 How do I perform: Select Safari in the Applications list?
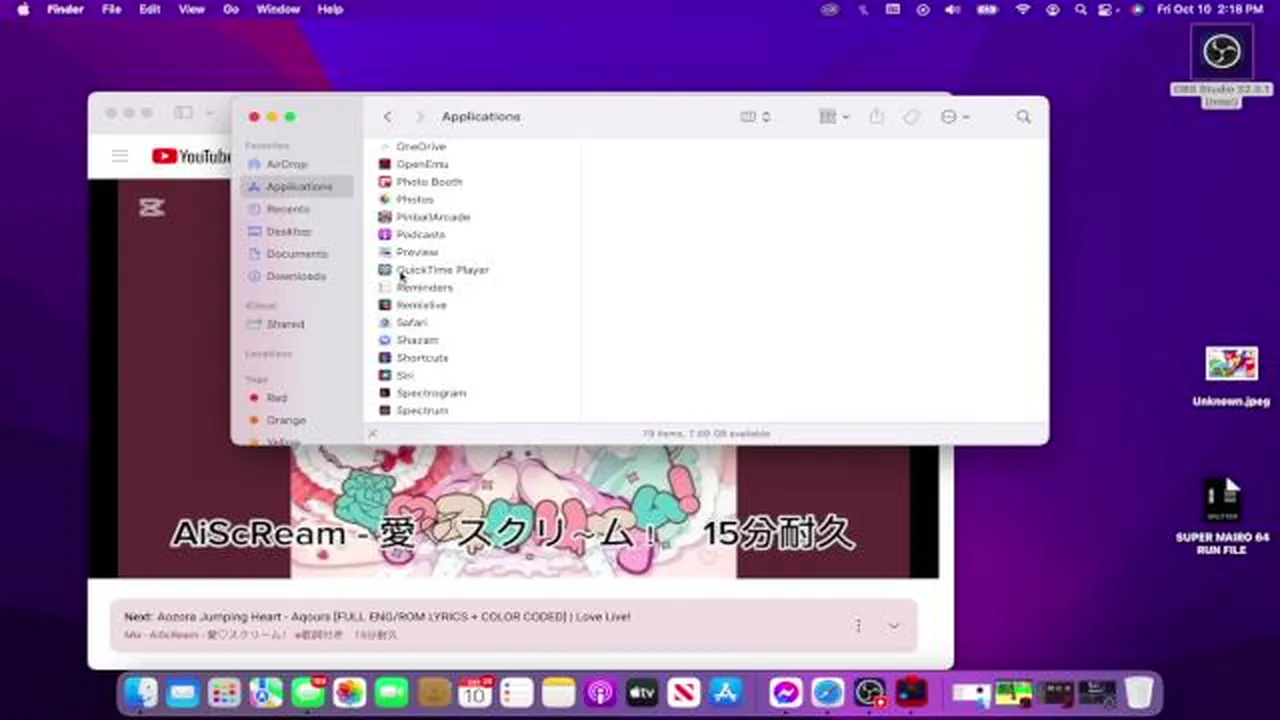click(x=411, y=323)
